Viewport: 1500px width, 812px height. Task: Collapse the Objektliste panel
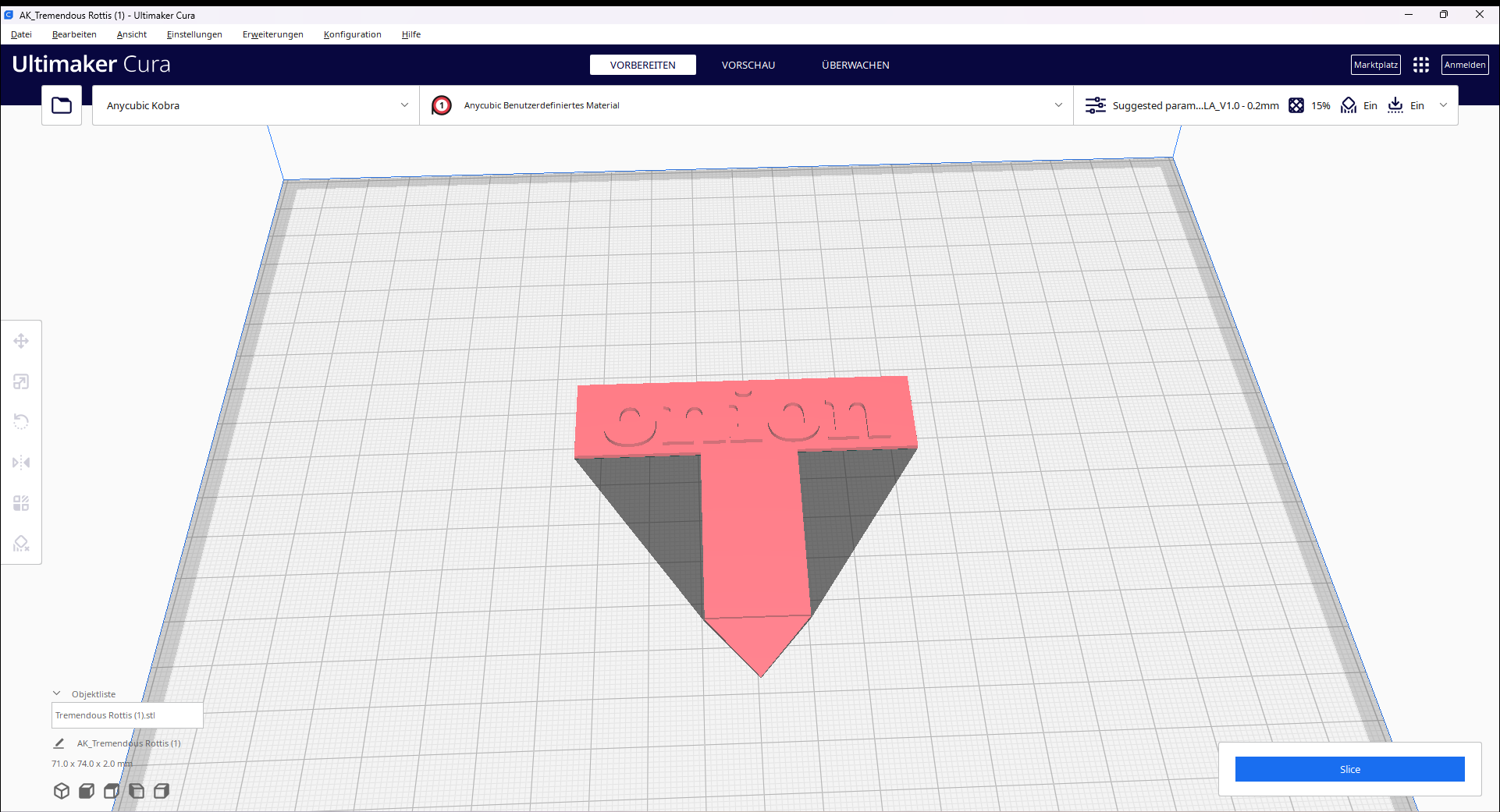(x=57, y=693)
